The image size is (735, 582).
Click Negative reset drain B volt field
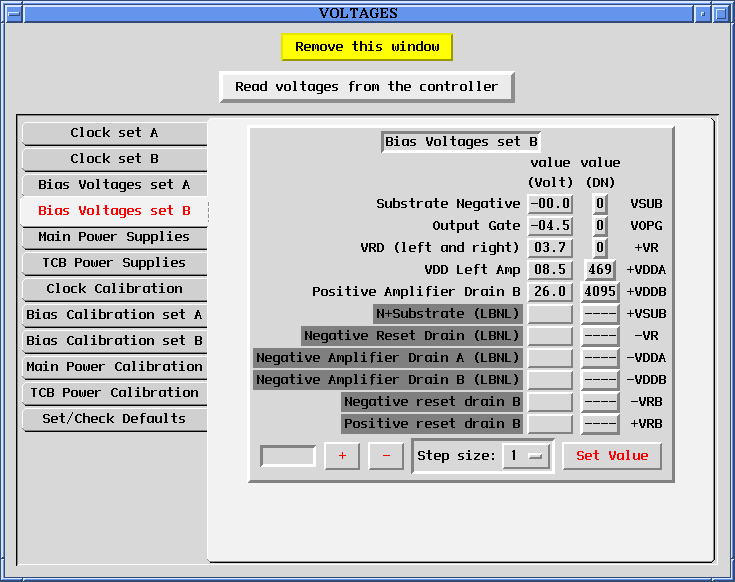(550, 402)
